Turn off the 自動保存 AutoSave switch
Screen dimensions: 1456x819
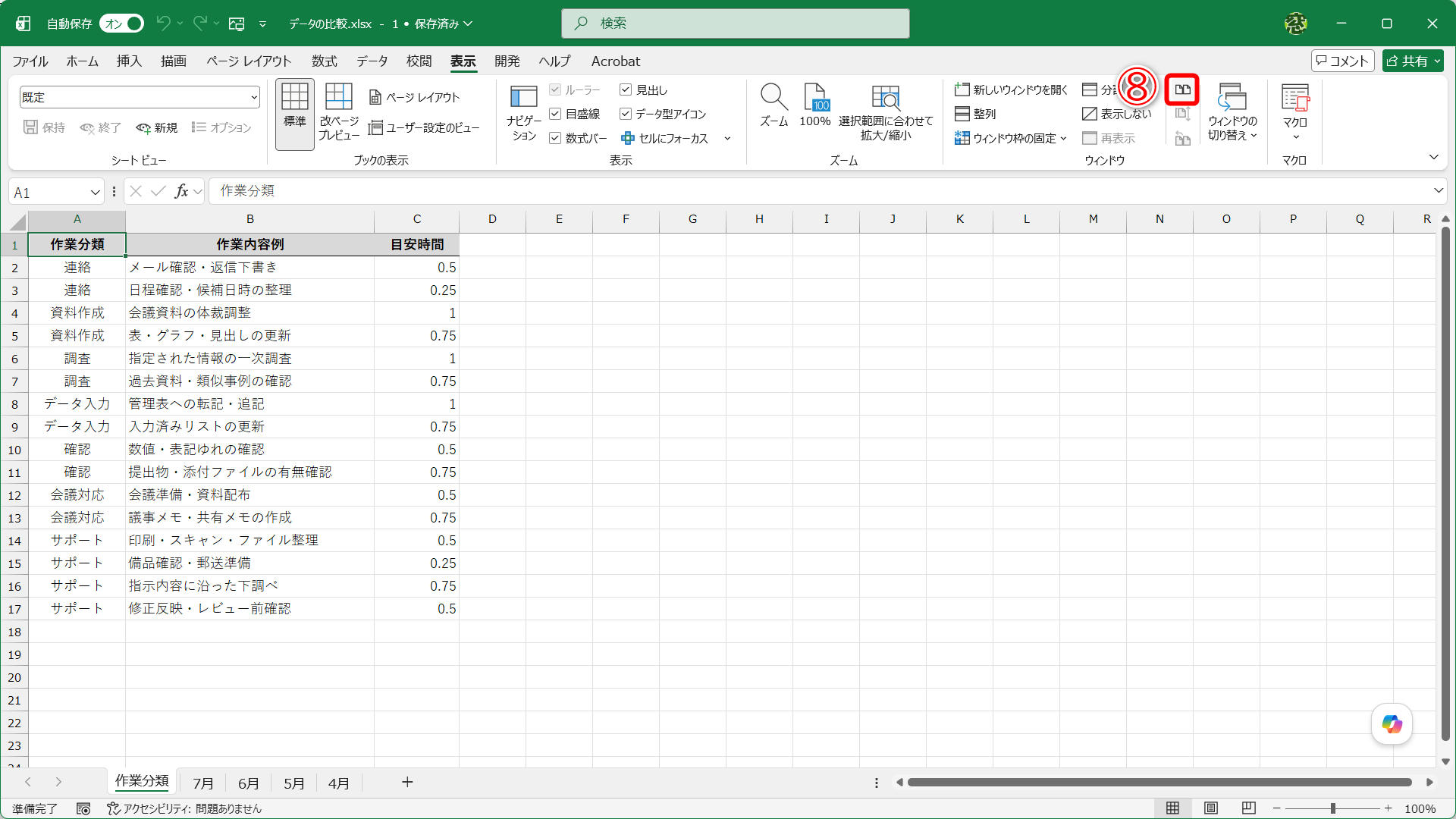(x=122, y=24)
